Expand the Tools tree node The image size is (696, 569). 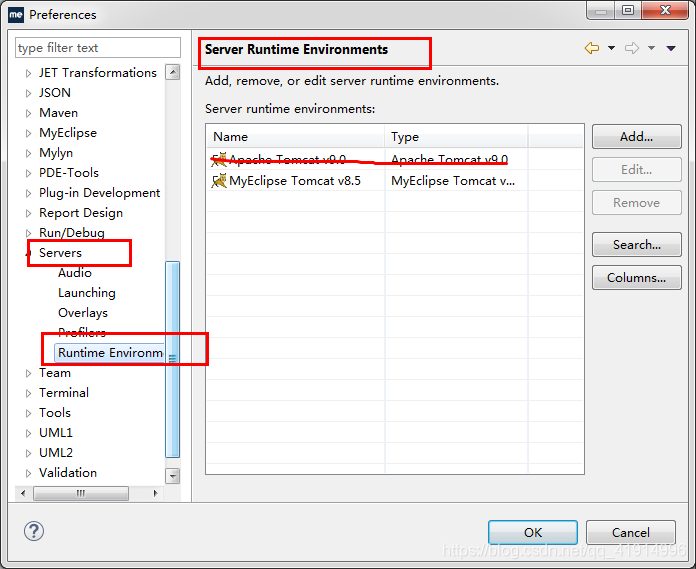click(x=28, y=413)
